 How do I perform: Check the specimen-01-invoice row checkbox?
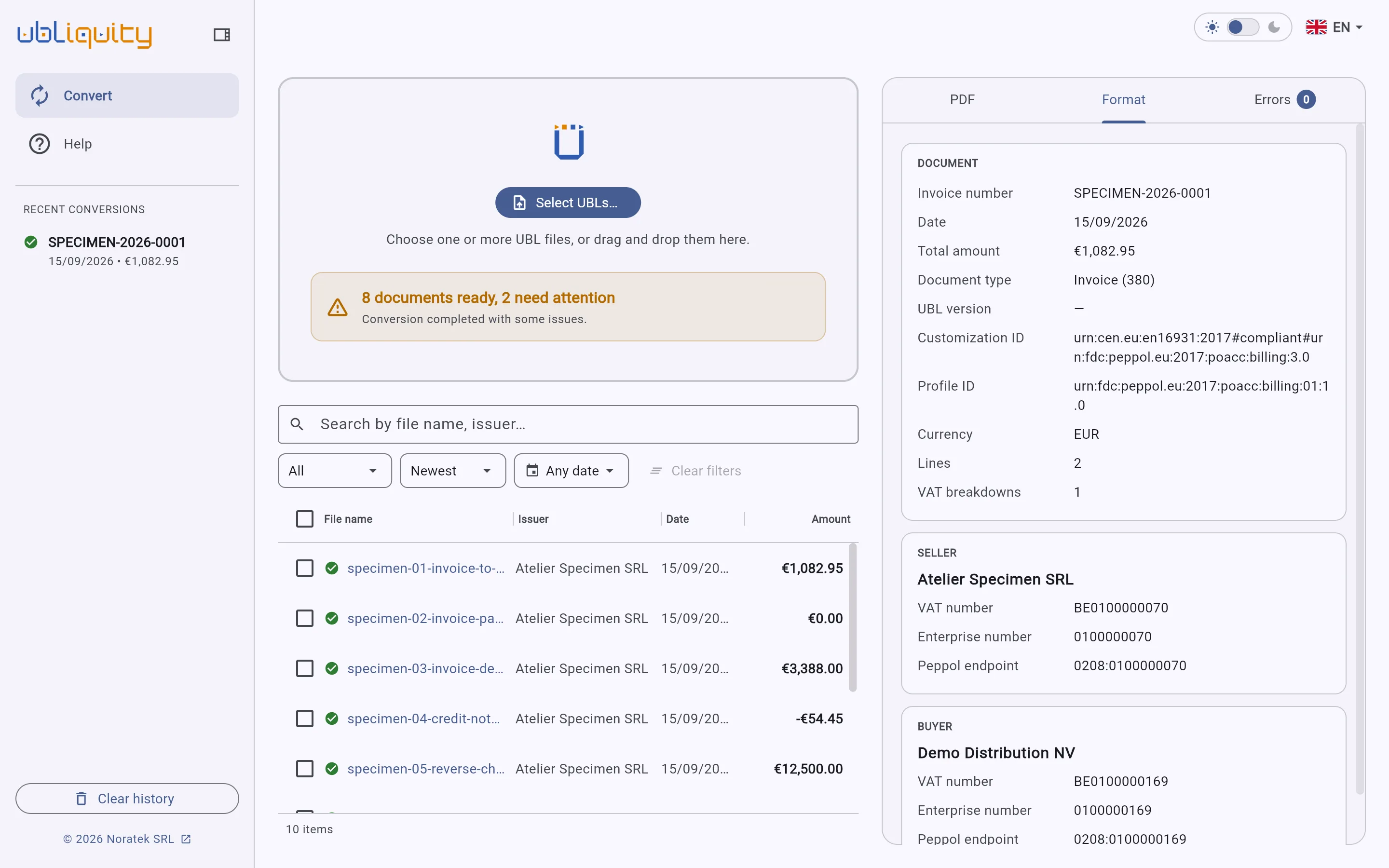305,568
